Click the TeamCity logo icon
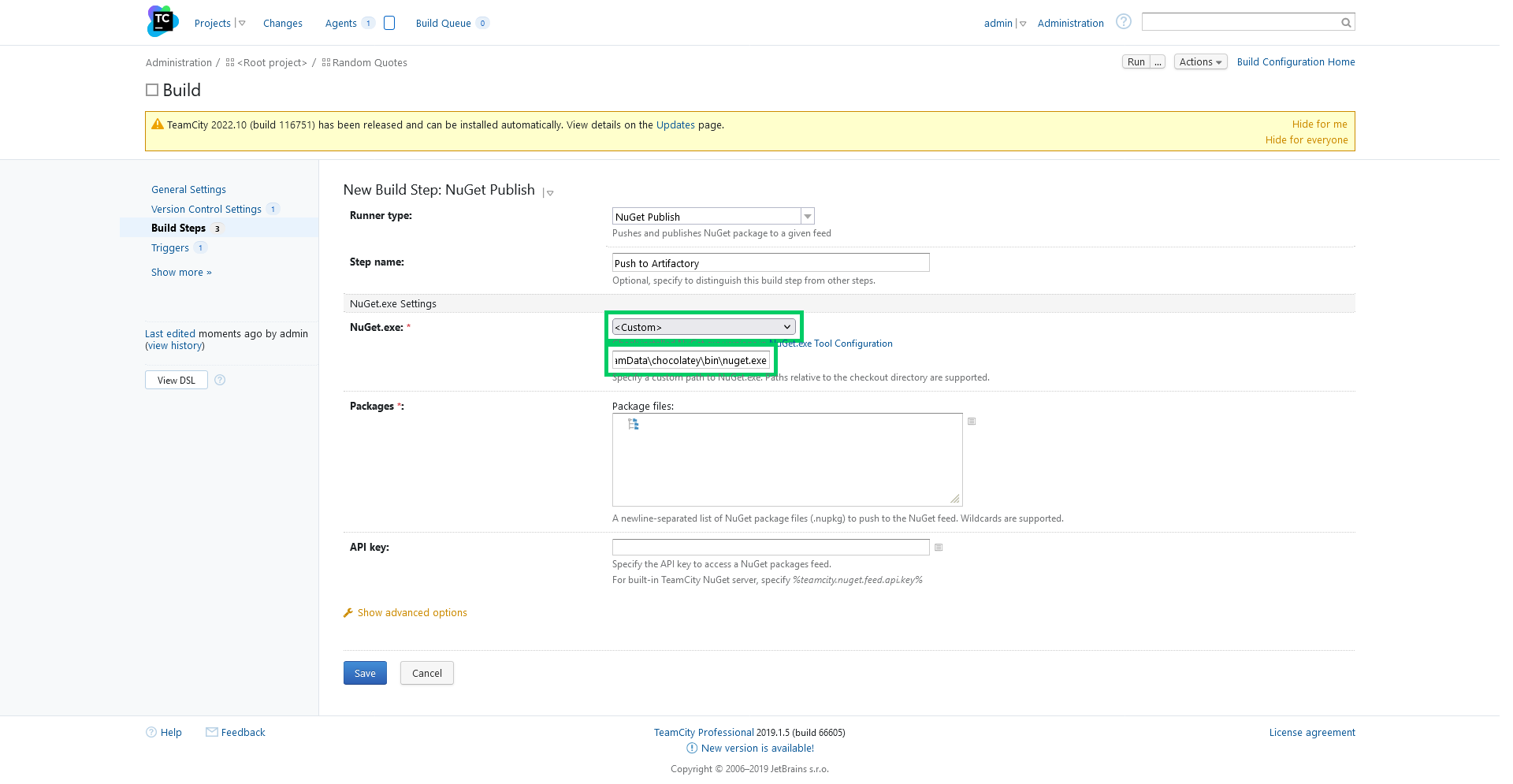 pyautogui.click(x=162, y=21)
